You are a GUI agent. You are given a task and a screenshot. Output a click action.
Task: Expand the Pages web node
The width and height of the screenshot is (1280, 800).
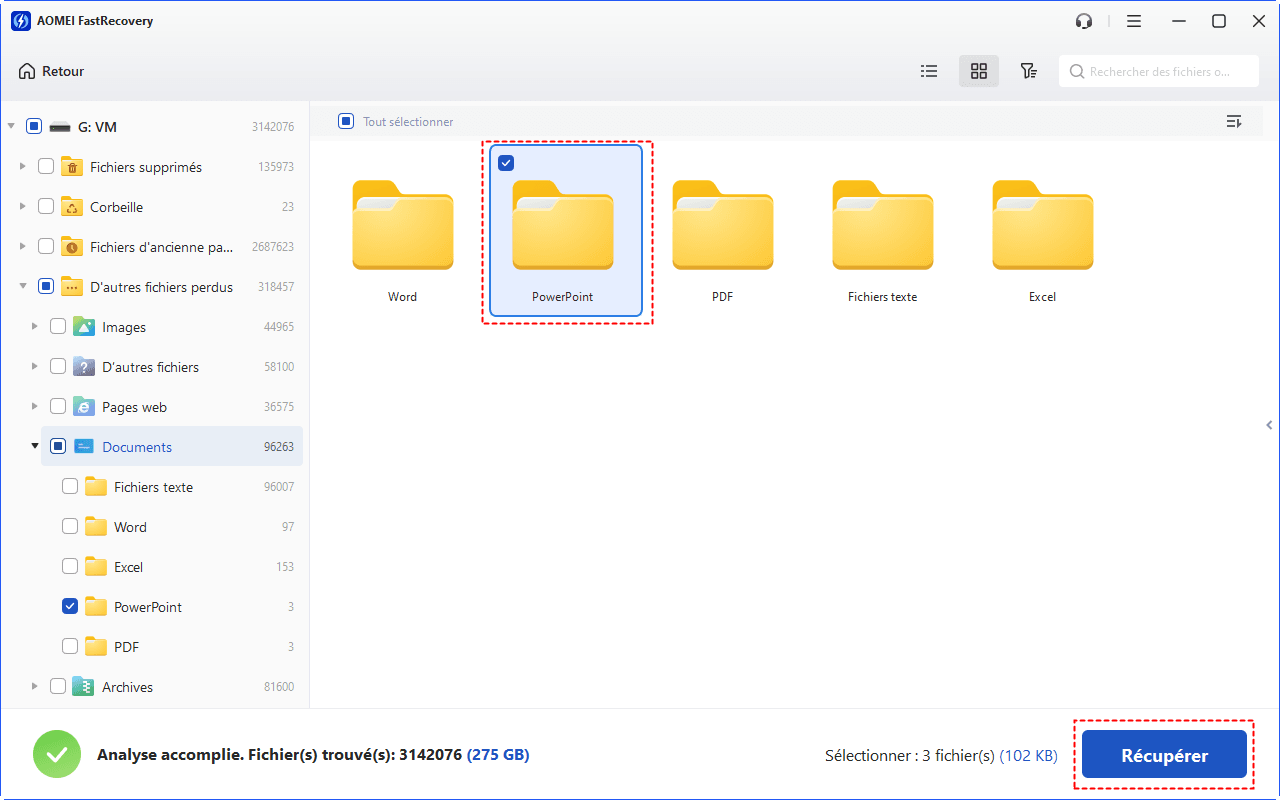35,407
